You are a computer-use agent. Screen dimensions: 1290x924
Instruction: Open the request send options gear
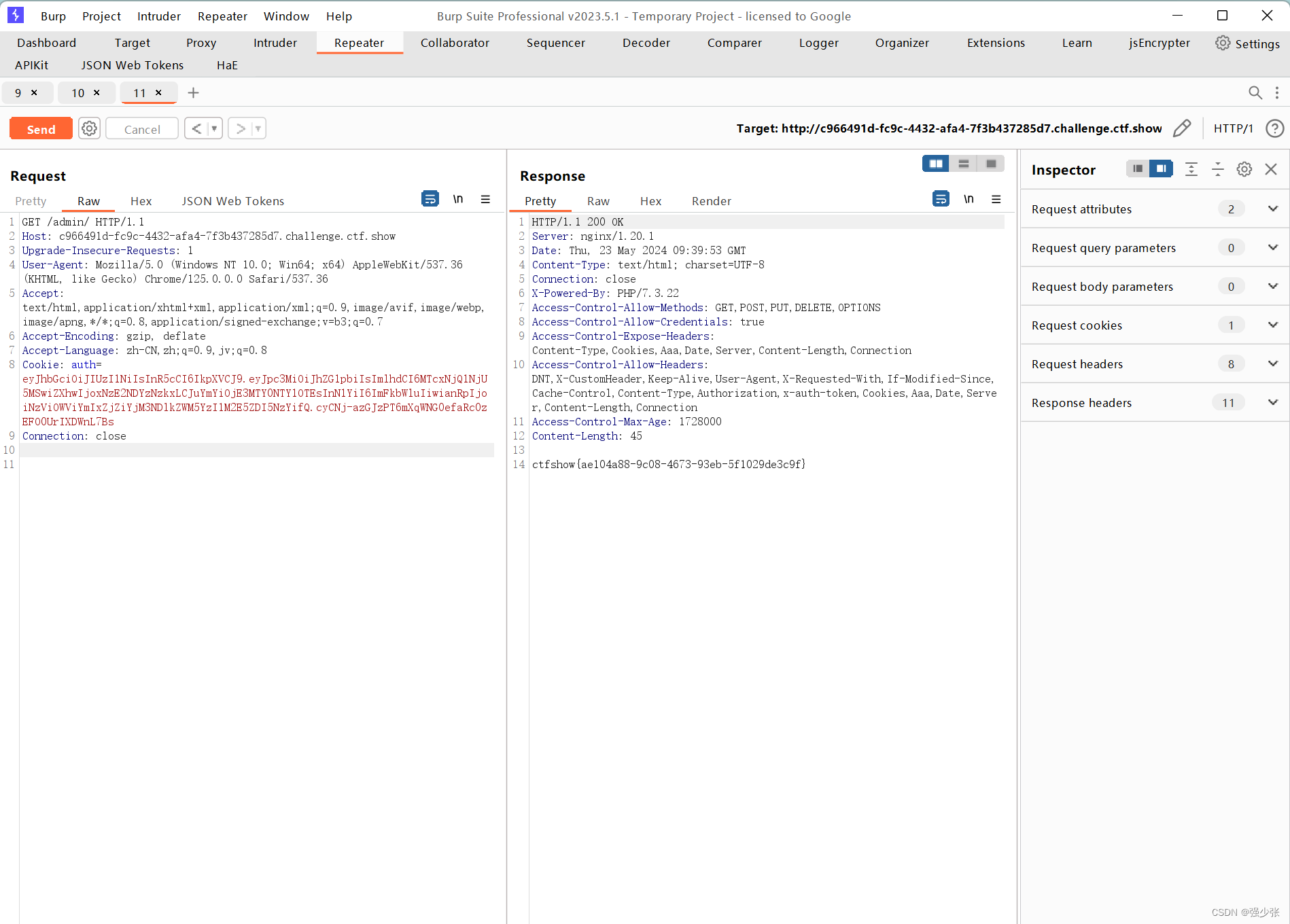(89, 128)
